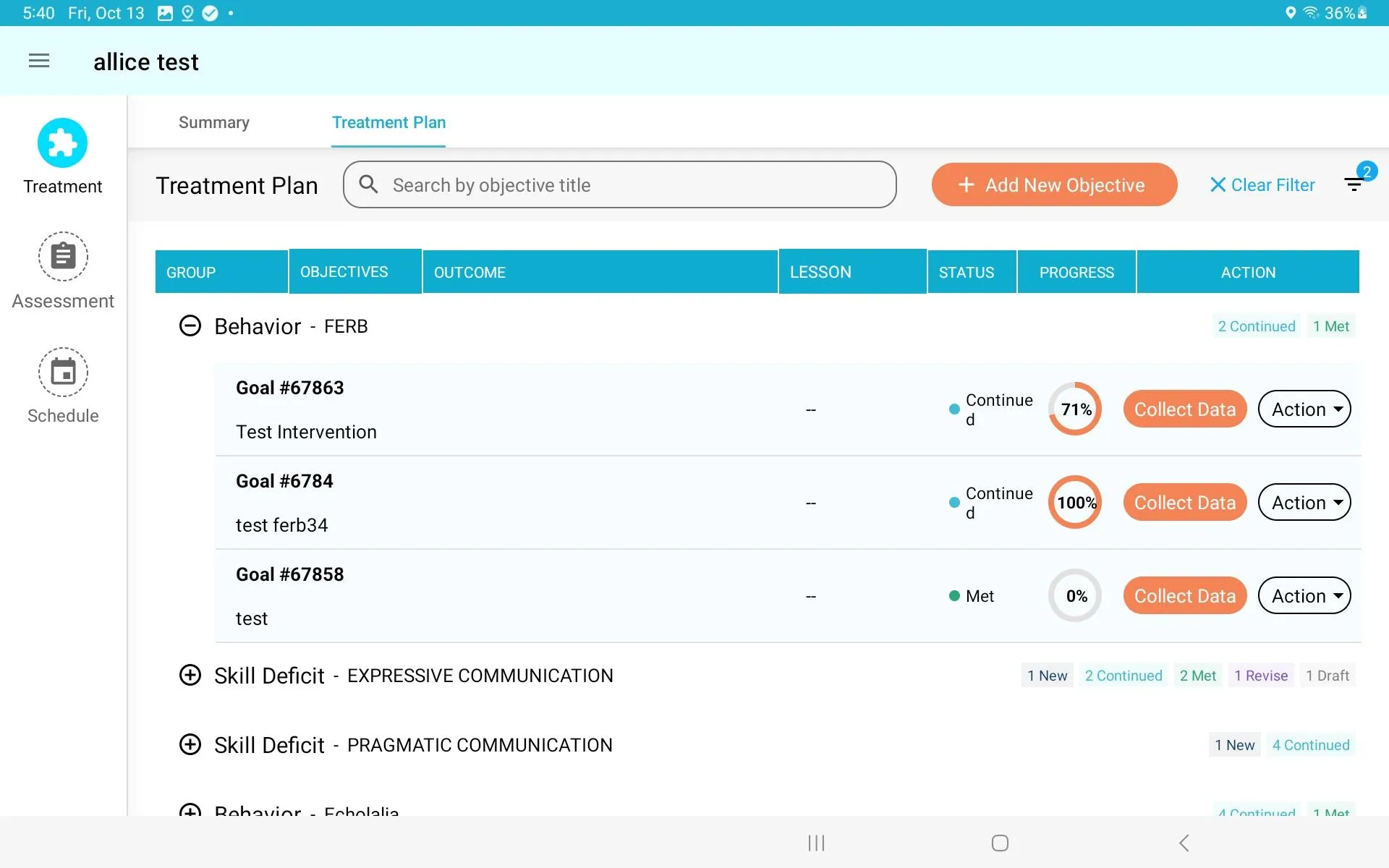This screenshot has width=1389, height=868.
Task: Tap the checkmark notification icon in status bar
Action: (210, 13)
